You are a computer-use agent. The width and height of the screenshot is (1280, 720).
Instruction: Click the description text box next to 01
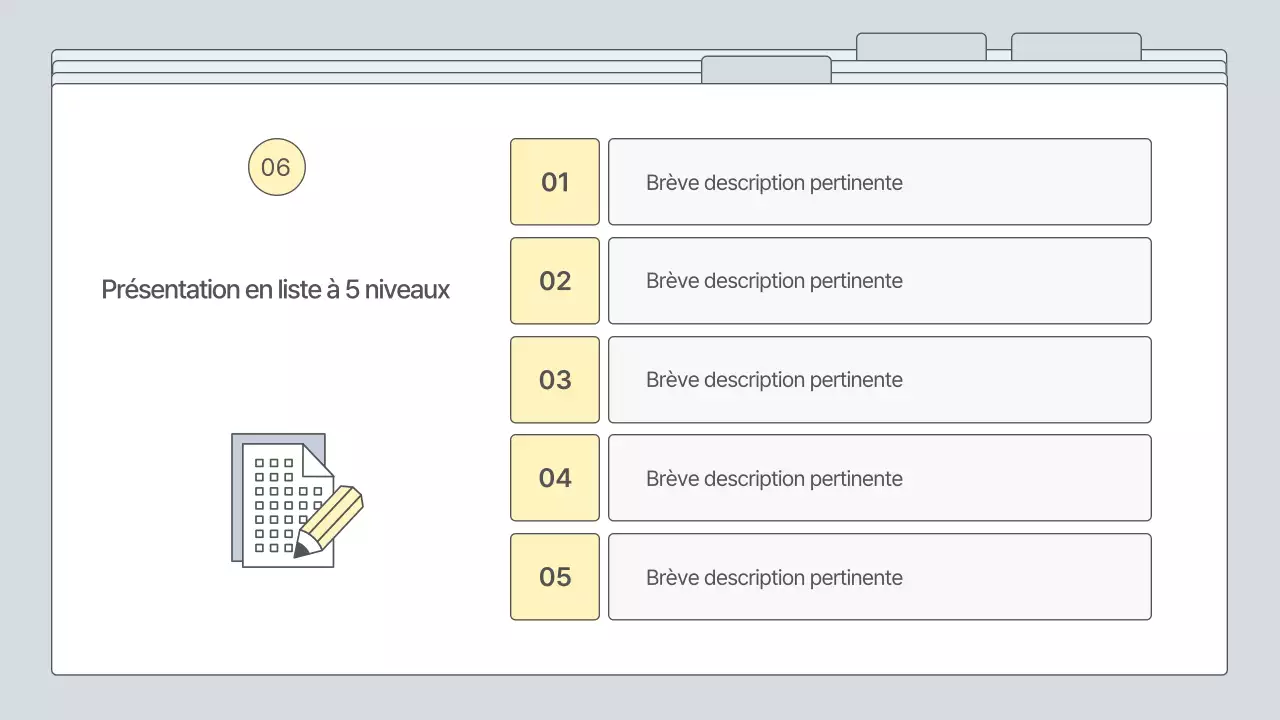tap(880, 182)
